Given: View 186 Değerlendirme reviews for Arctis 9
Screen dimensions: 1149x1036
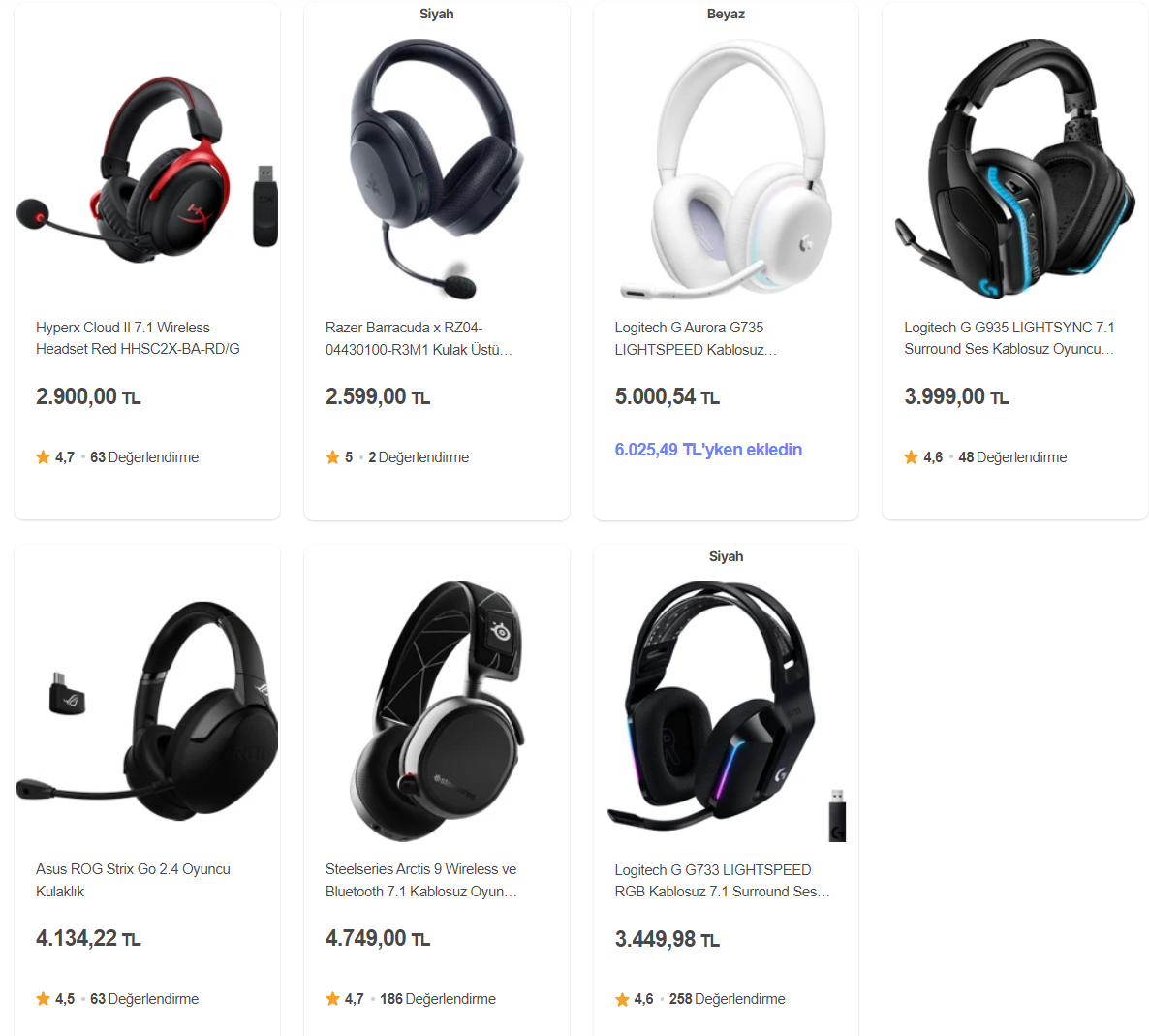Looking at the screenshot, I should pos(438,999).
